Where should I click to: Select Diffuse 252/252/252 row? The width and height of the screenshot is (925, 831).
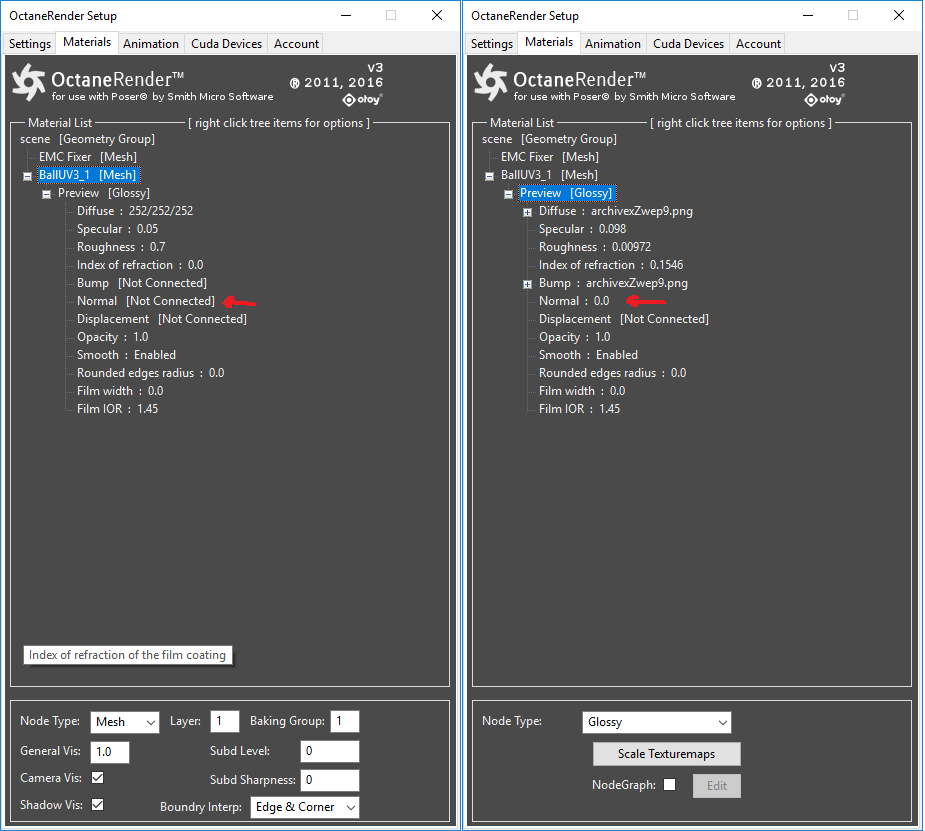click(x=135, y=211)
